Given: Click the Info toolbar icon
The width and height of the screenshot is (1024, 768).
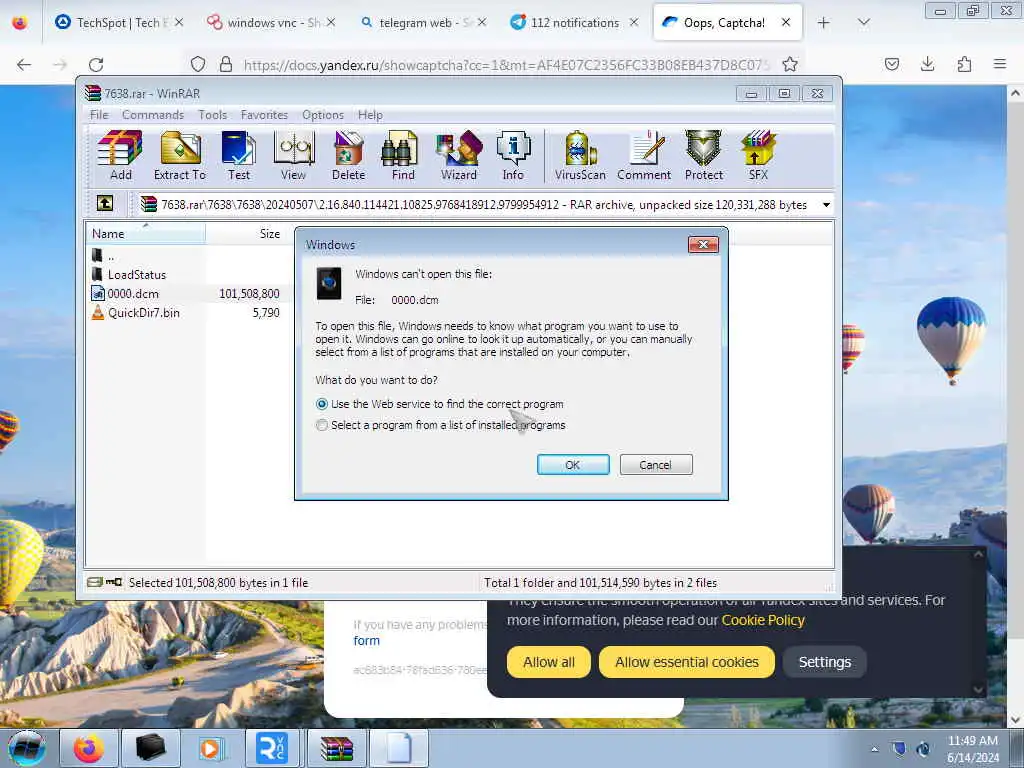Looking at the screenshot, I should 513,155.
